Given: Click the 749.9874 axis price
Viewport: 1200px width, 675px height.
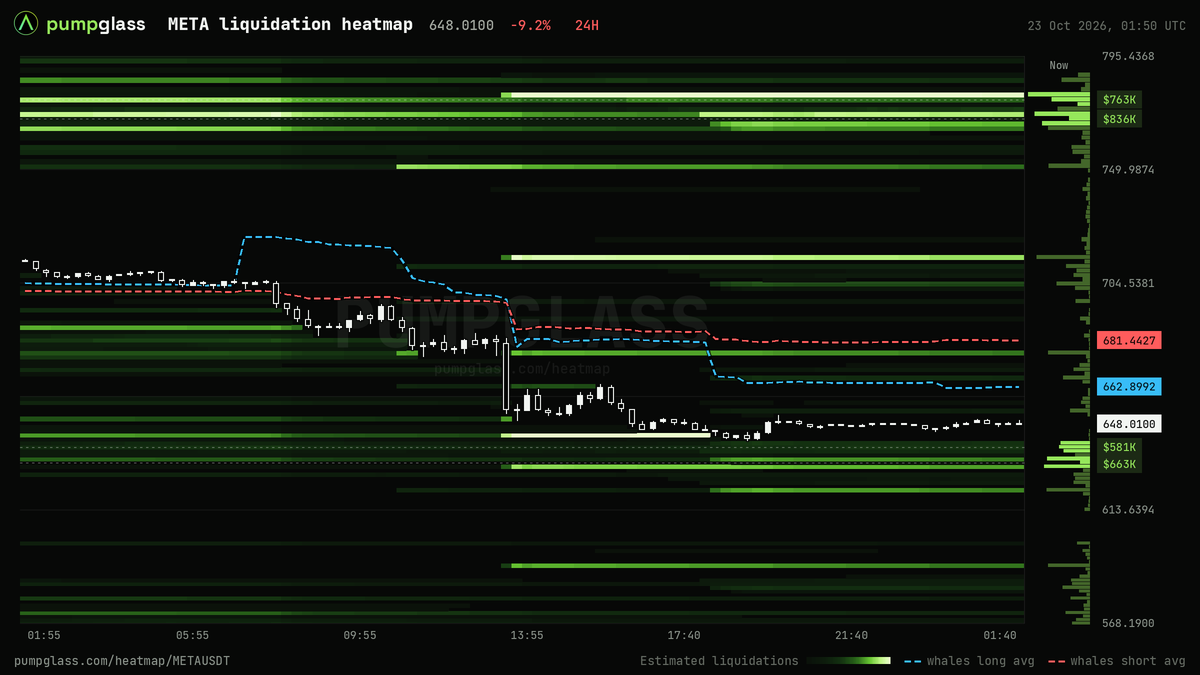Looking at the screenshot, I should [x=1128, y=170].
